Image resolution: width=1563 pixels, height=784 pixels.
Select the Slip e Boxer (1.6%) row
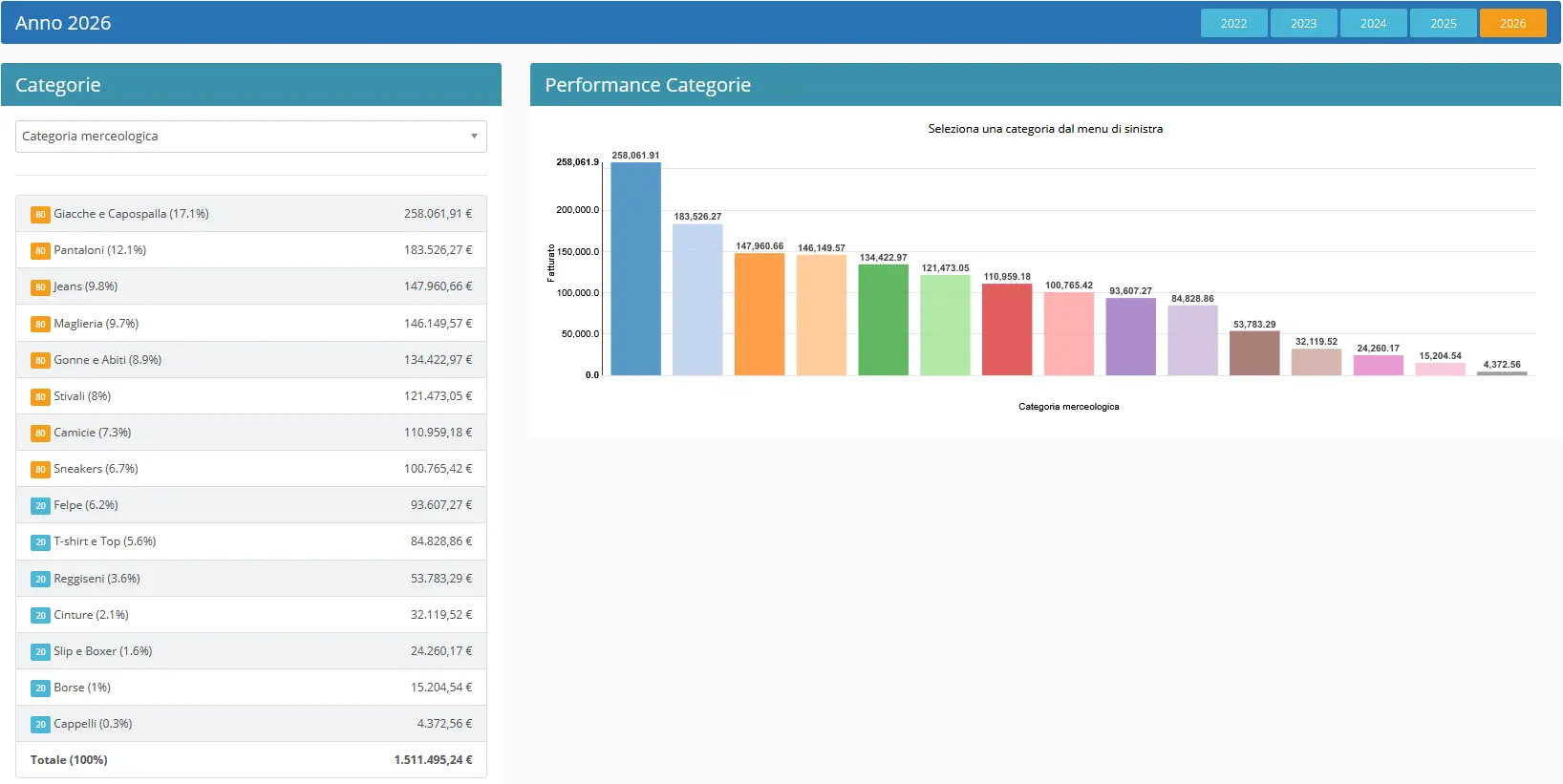[251, 651]
